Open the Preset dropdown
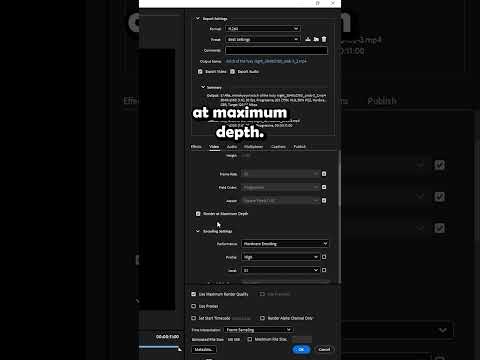This screenshot has width=480, height=360. point(263,39)
